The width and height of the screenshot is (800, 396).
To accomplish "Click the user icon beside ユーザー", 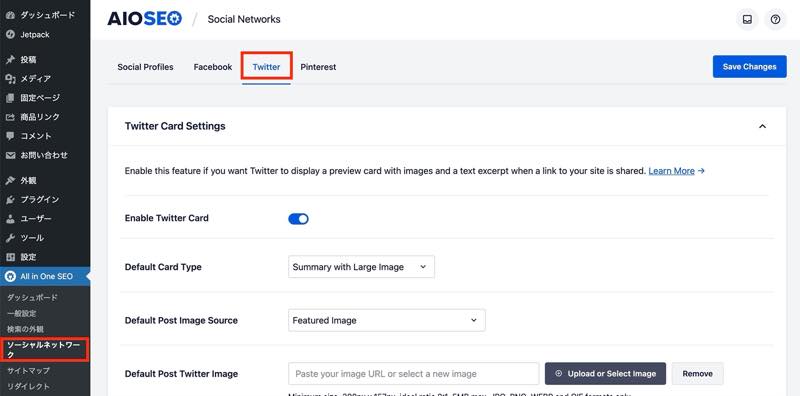I will point(10,219).
